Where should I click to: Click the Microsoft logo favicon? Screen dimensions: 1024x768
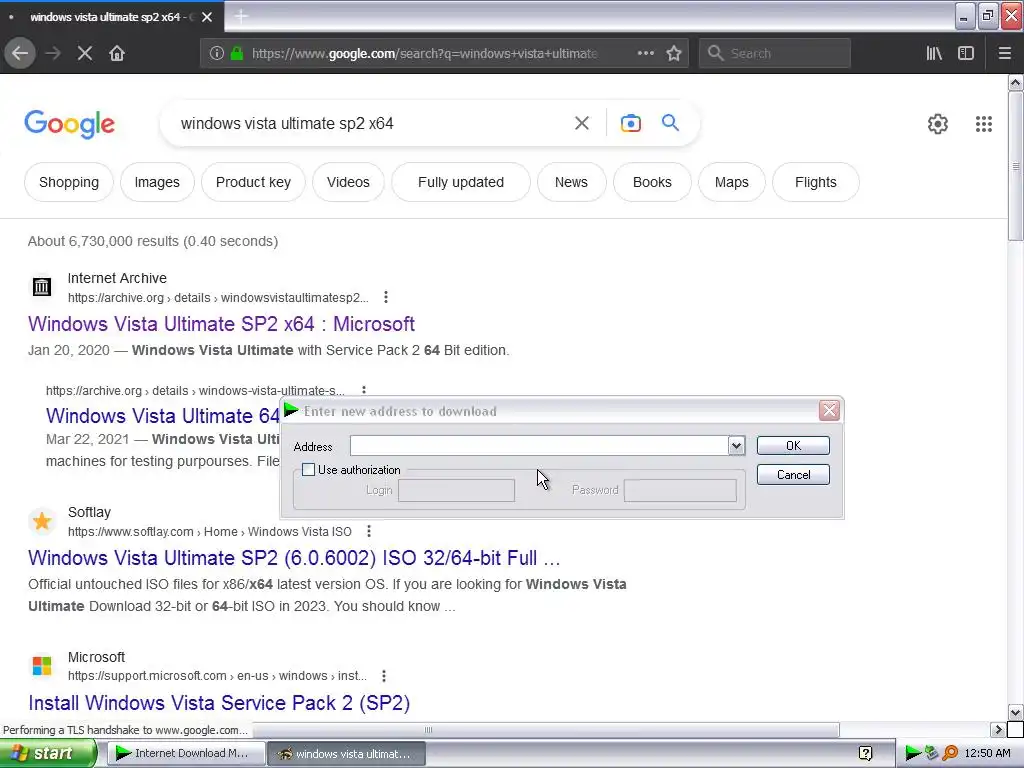click(42, 665)
